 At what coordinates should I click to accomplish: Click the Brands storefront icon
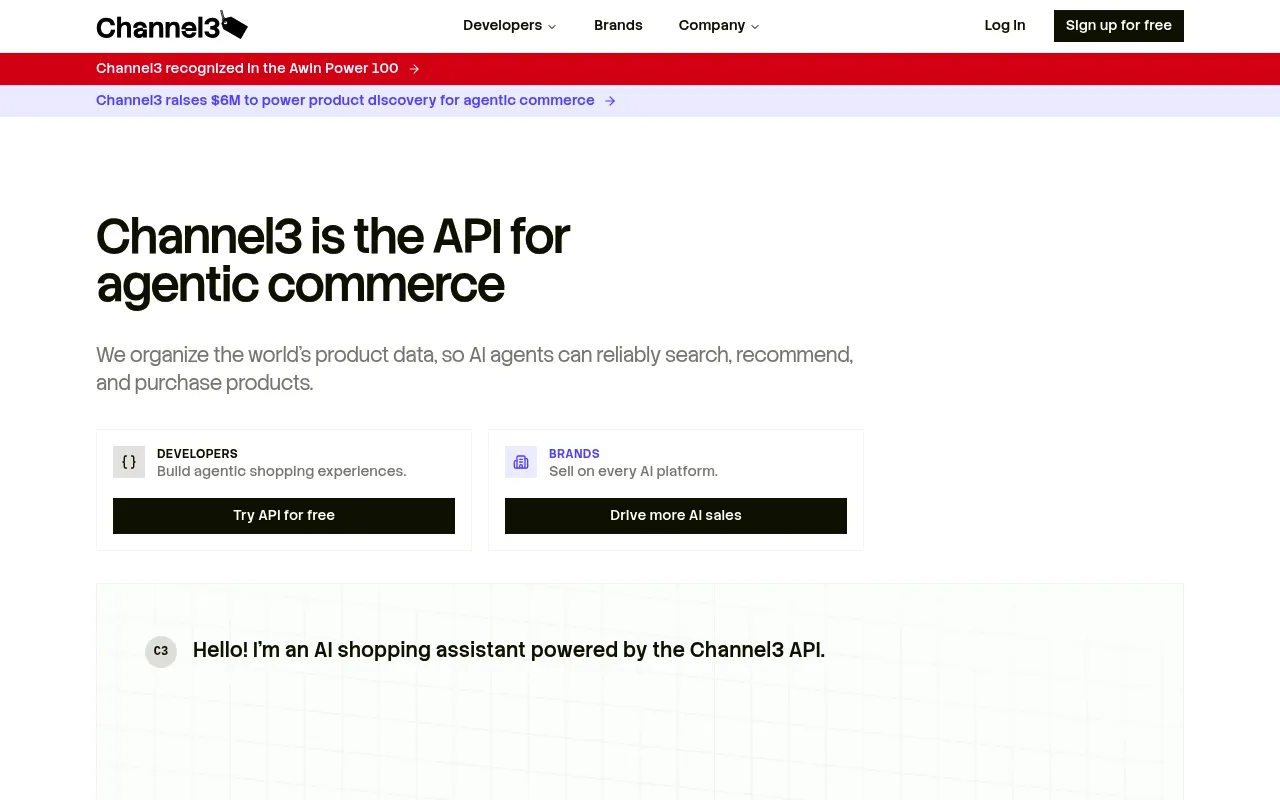pyautogui.click(x=521, y=462)
